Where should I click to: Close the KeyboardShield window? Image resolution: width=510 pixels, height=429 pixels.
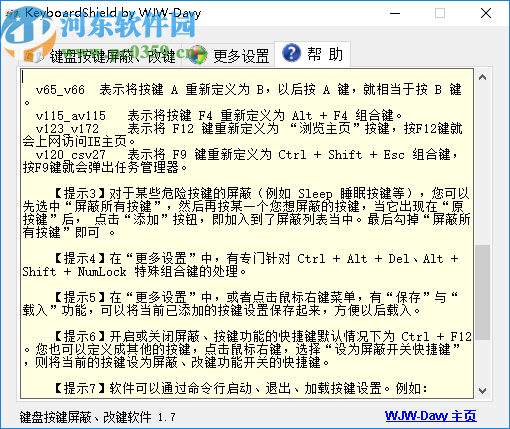pyautogui.click(x=486, y=13)
